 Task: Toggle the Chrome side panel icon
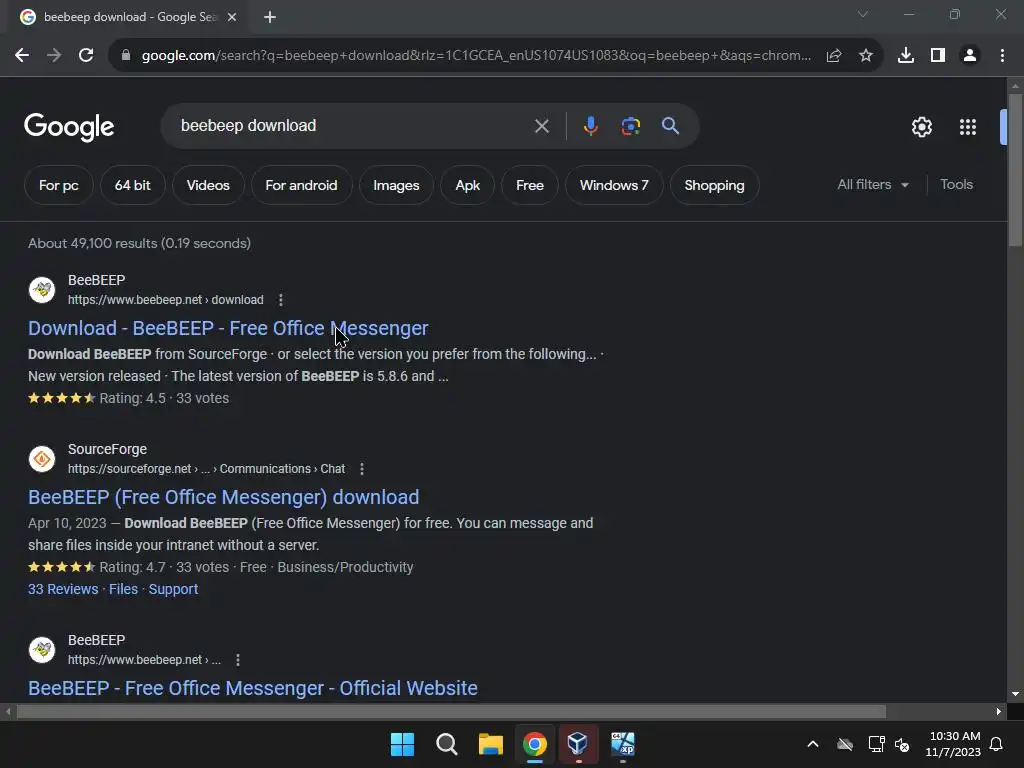938,56
